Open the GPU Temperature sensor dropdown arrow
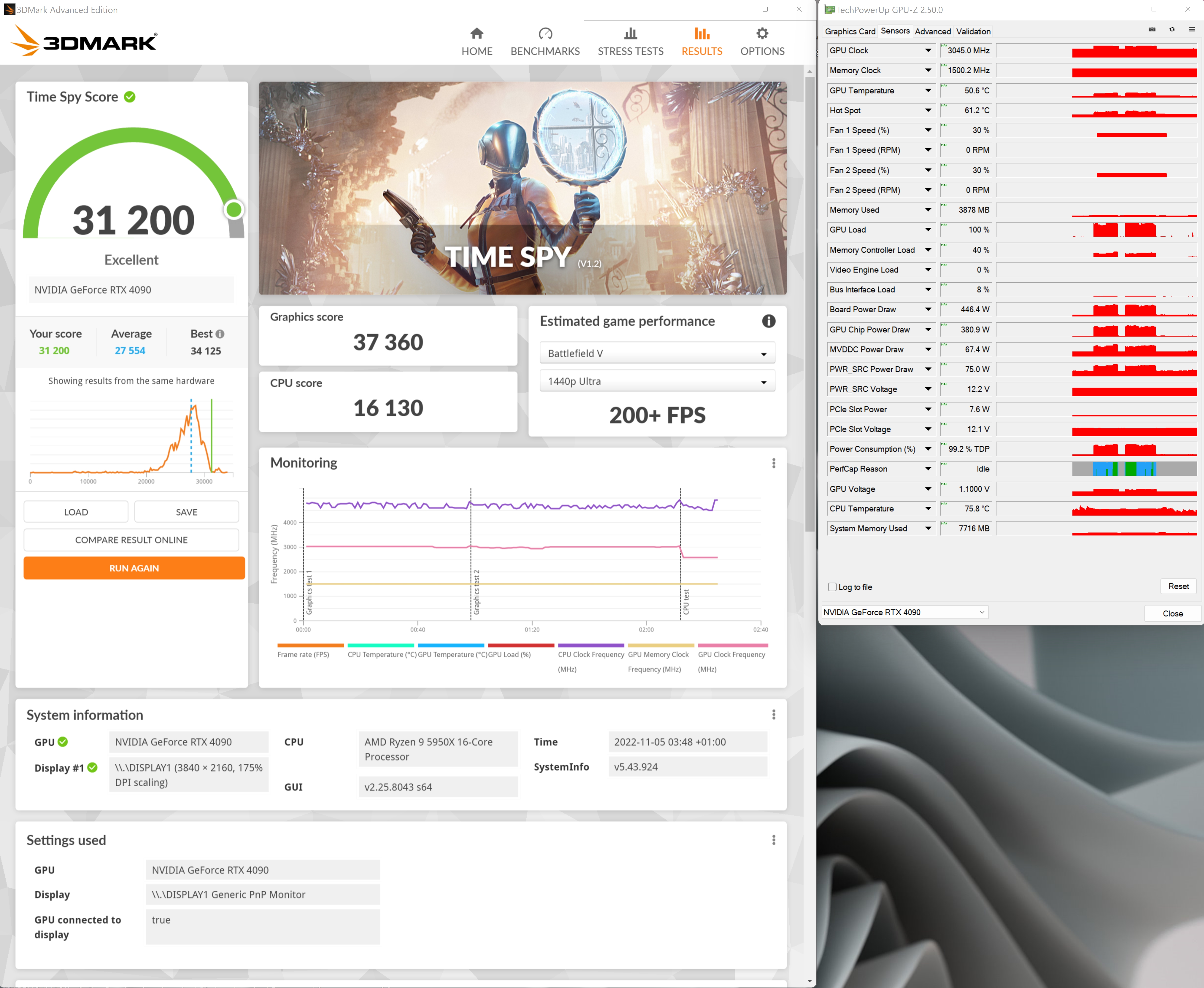The height and width of the screenshot is (988, 1204). click(928, 91)
